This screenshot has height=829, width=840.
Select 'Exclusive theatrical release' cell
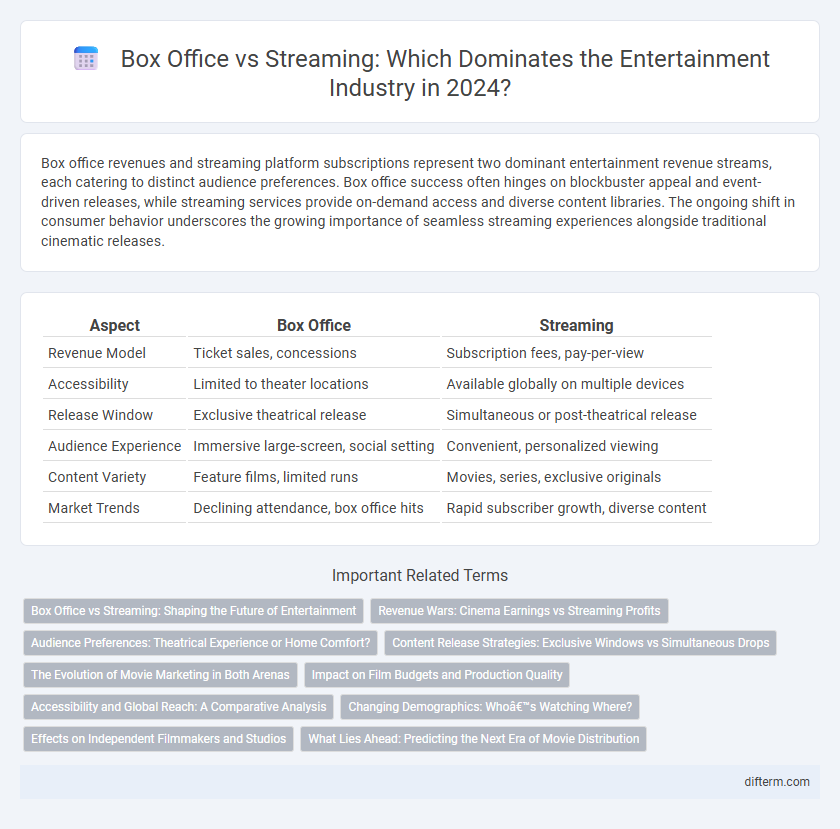pos(314,415)
